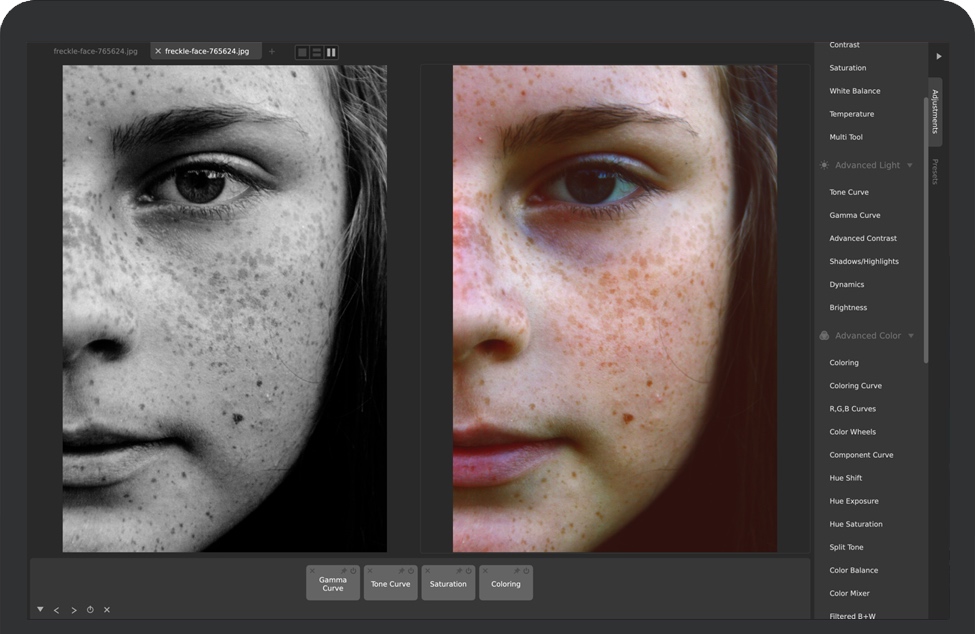Pin the Gamma Curve adjustment card
Viewport: 975px width, 634px height.
[343, 571]
